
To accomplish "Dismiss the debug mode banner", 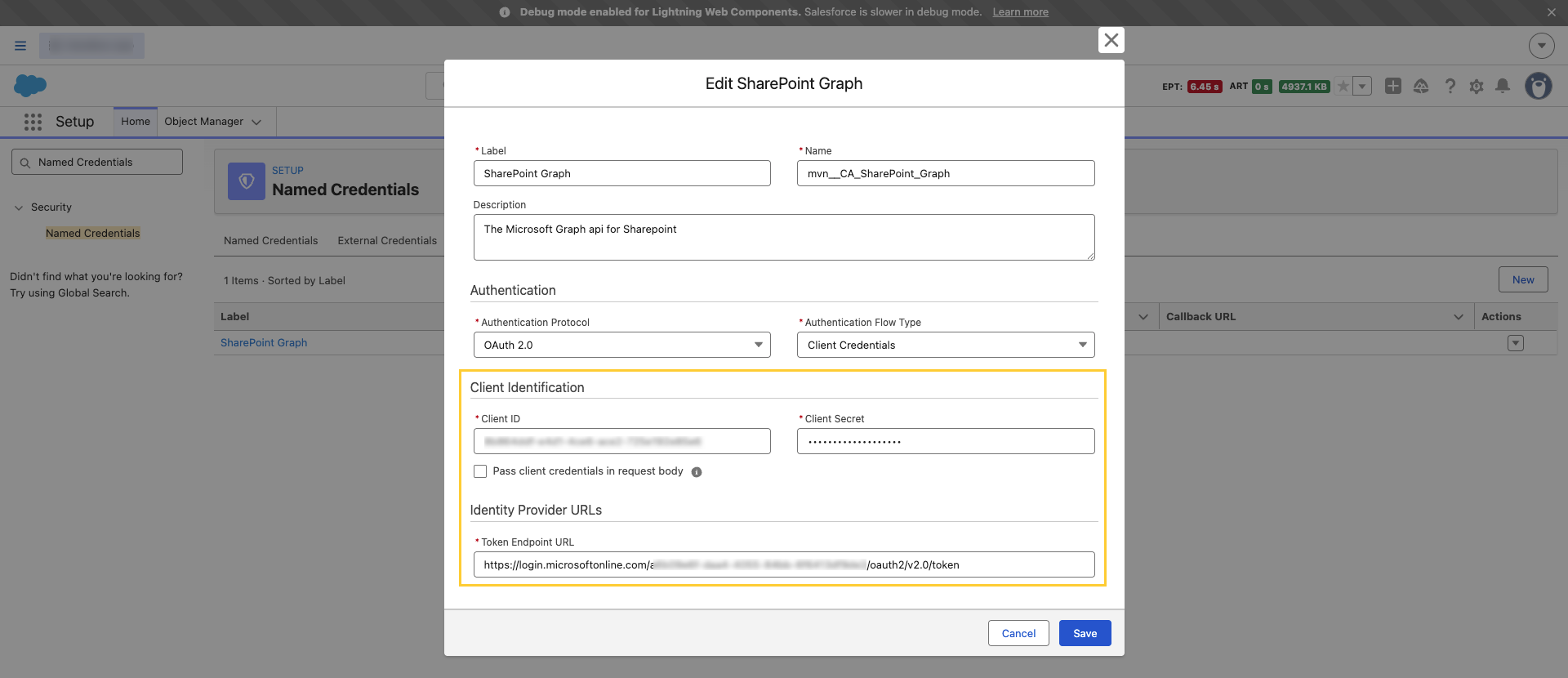I will 1551,12.
